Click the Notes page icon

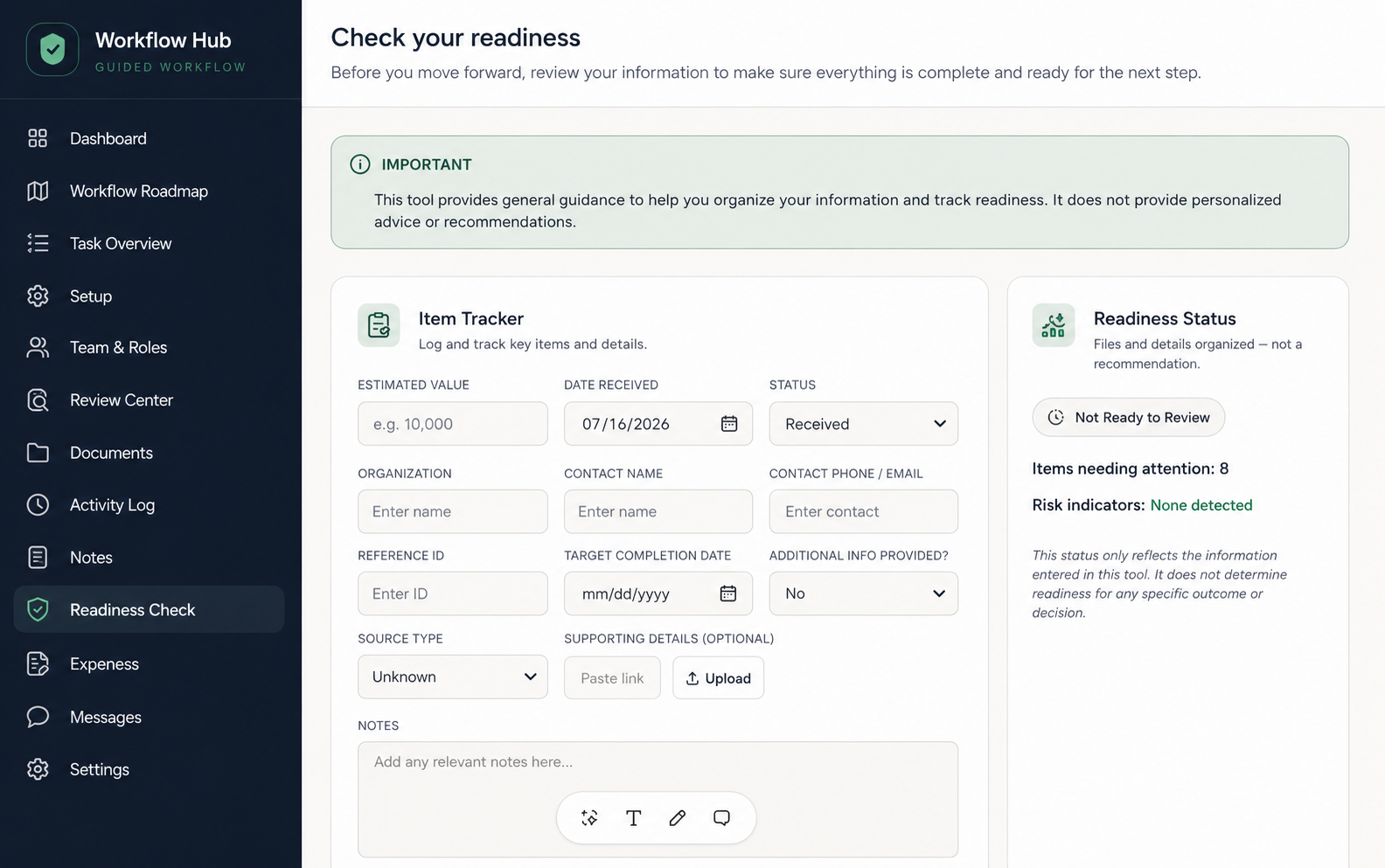click(38, 557)
